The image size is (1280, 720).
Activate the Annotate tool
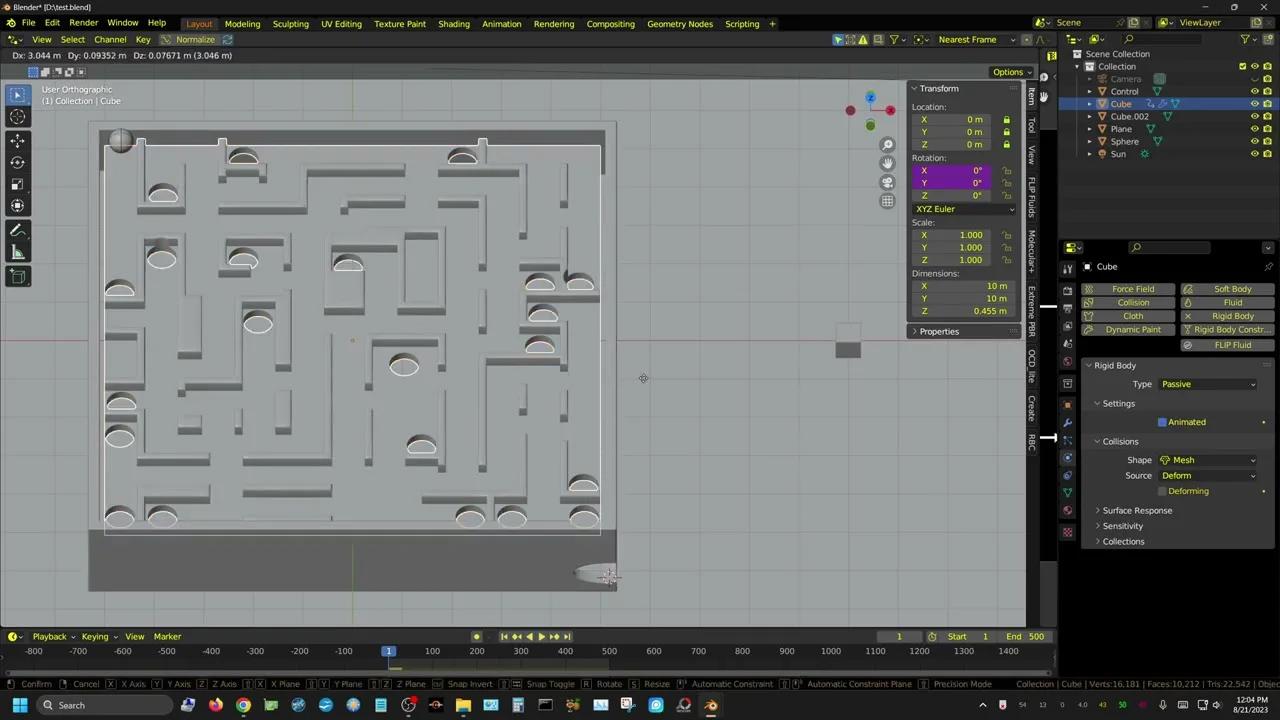17,230
